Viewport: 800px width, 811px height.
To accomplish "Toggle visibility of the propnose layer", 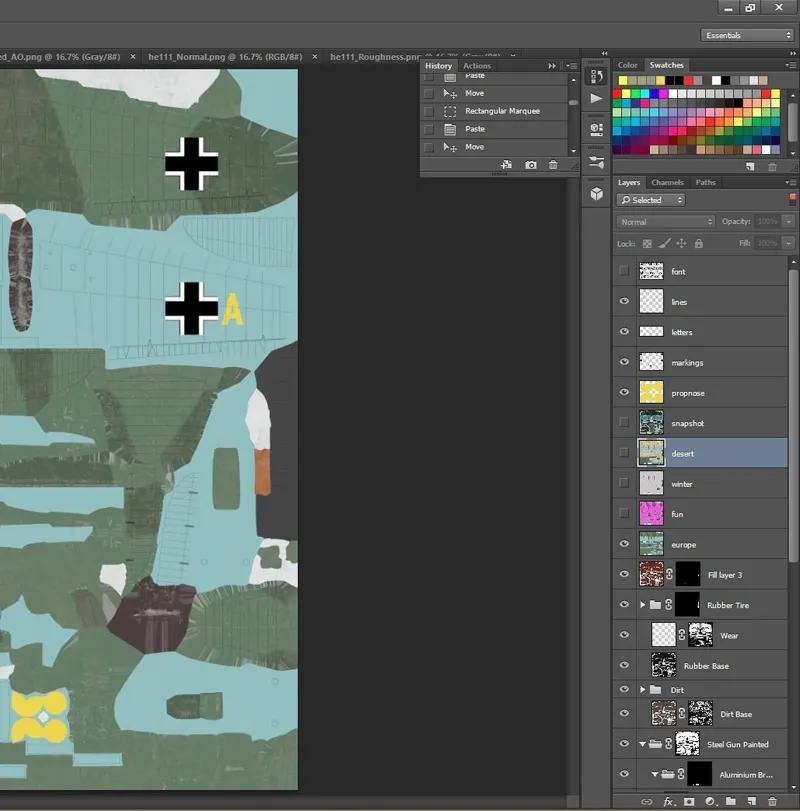I will point(625,393).
